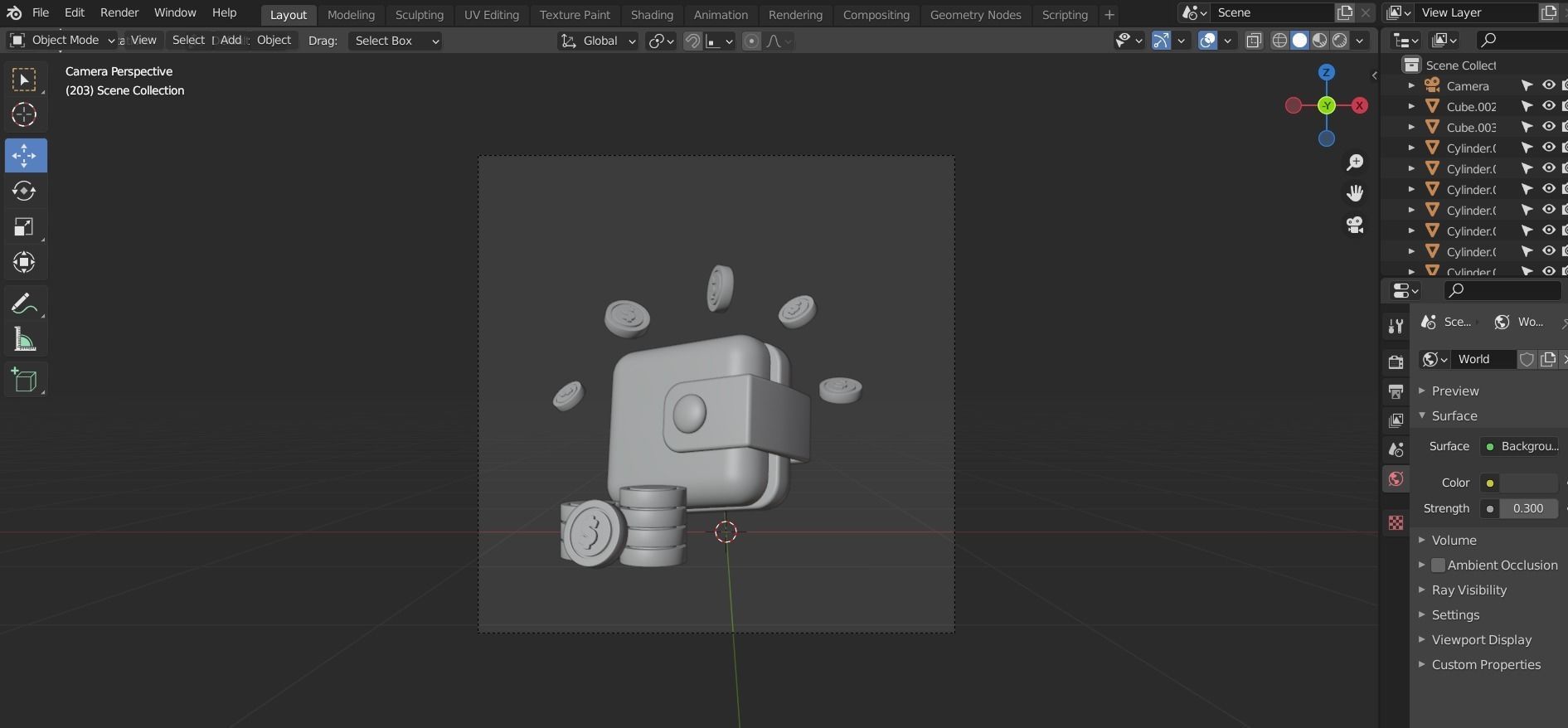The height and width of the screenshot is (728, 1568).
Task: Switch to the Shading workspace tab
Action: [652, 15]
